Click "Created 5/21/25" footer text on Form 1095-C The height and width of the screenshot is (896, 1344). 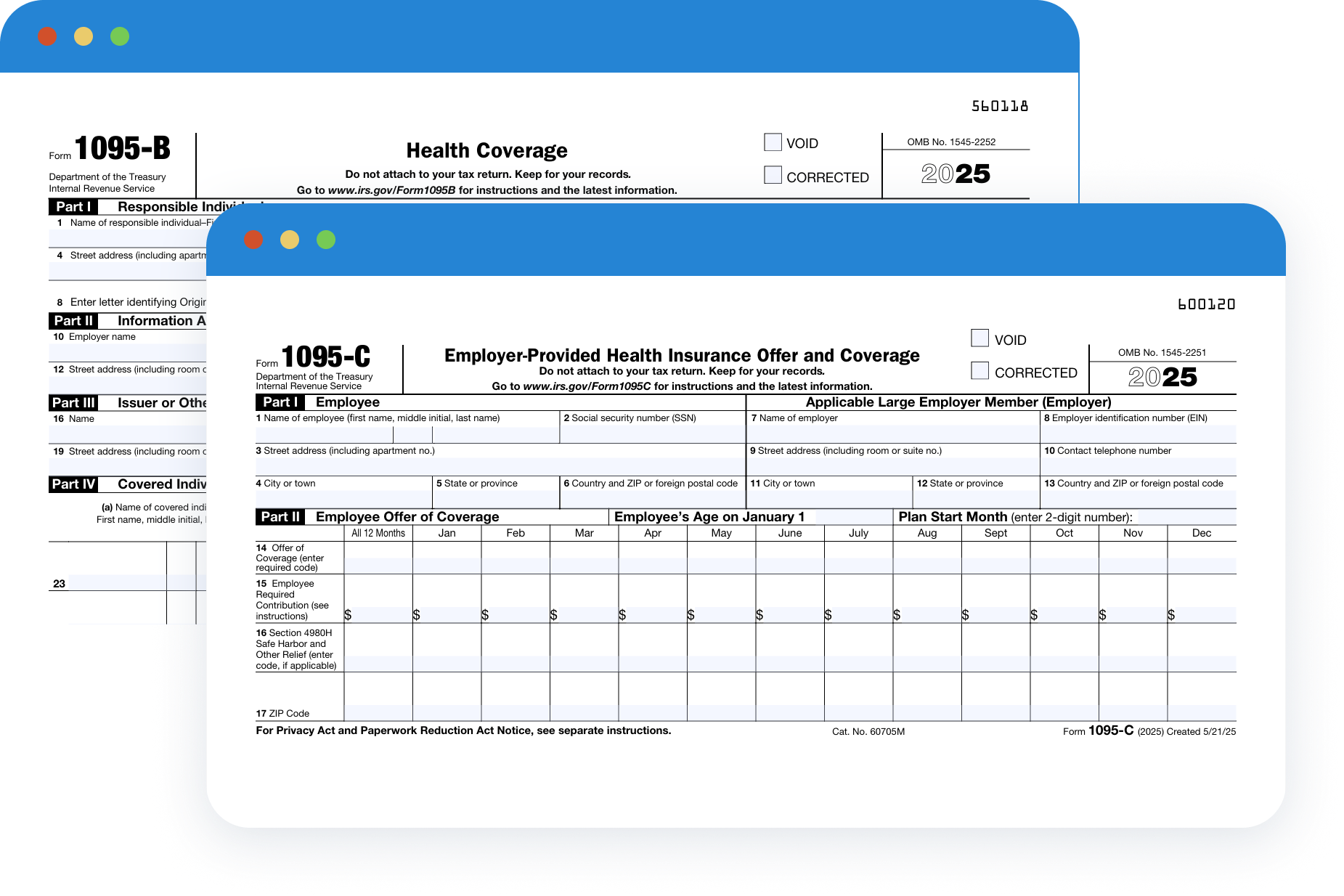point(1201,731)
